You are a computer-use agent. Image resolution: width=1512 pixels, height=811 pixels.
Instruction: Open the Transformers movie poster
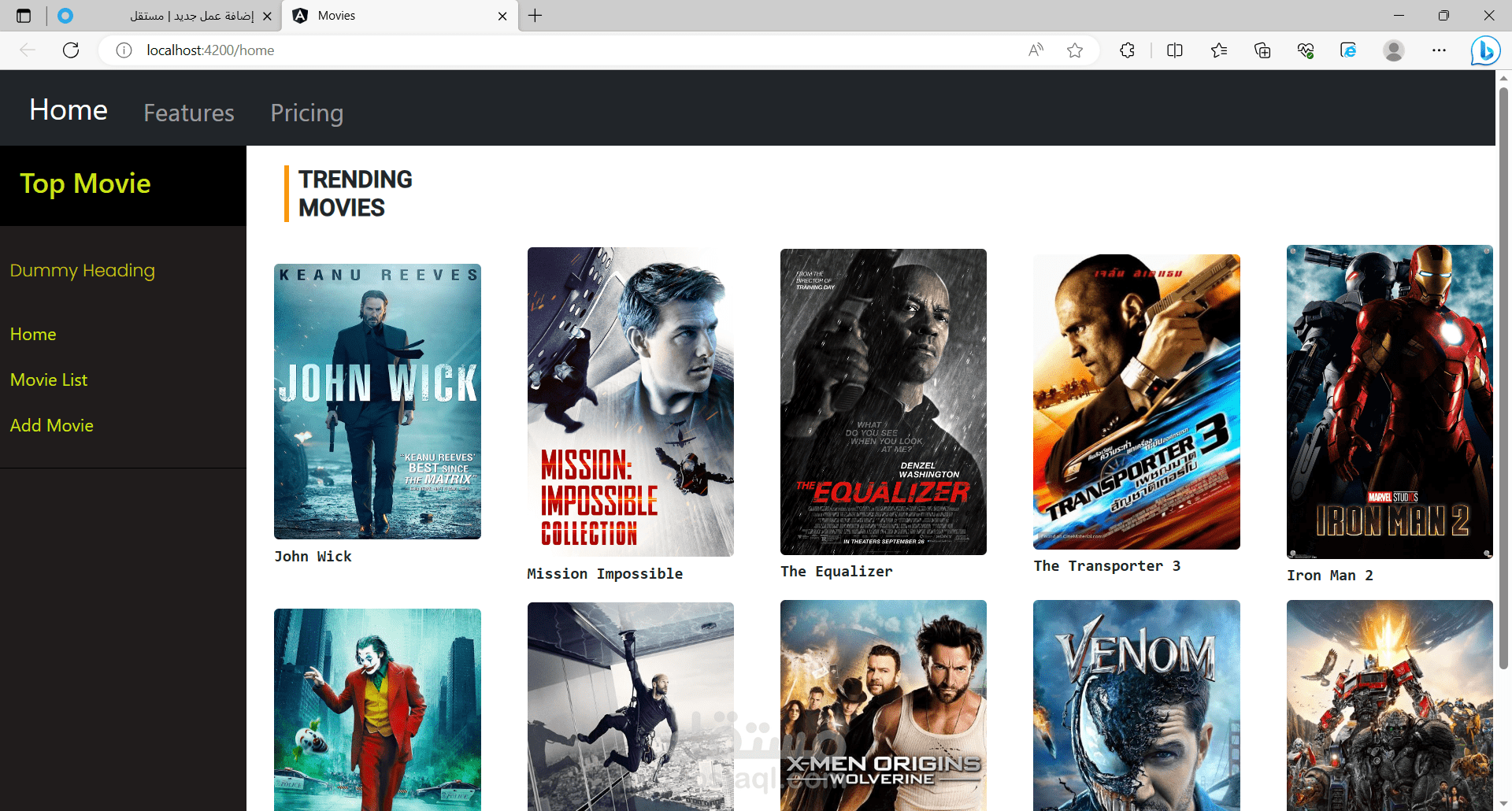1390,705
